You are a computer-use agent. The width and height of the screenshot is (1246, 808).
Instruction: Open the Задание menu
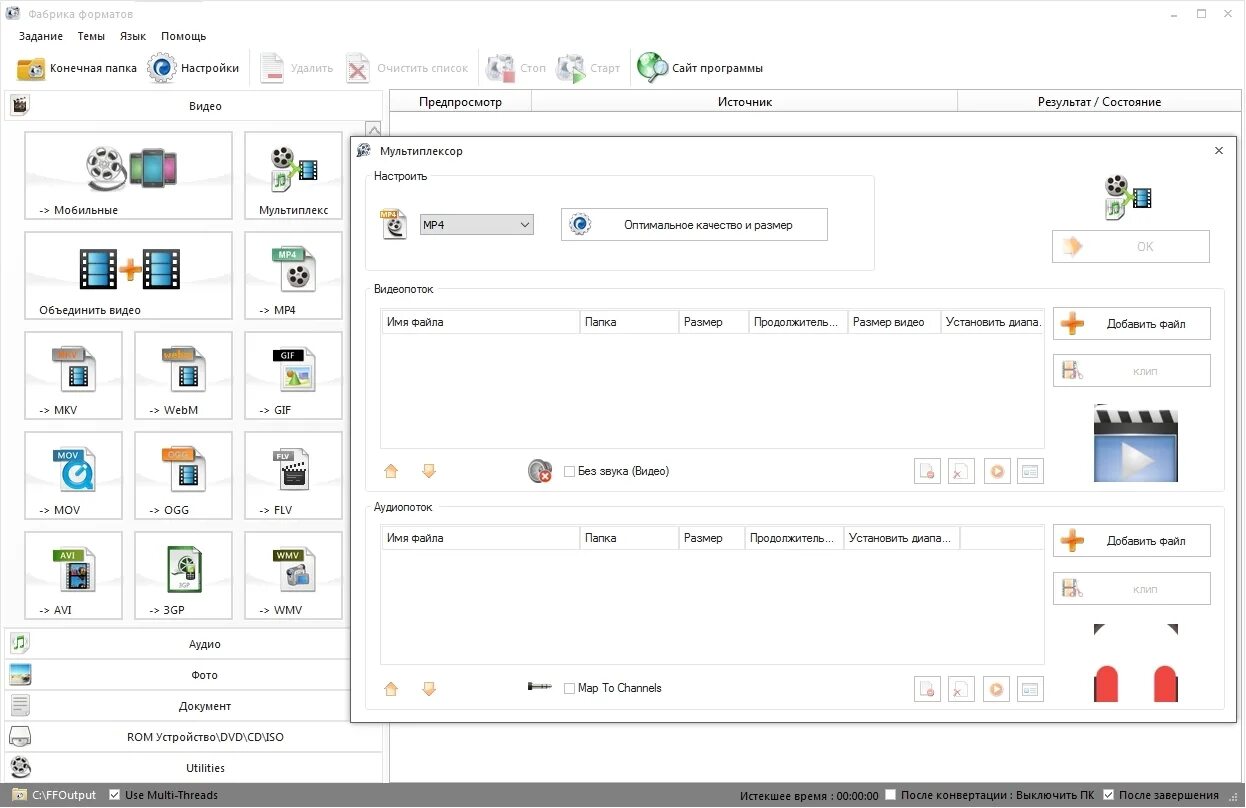point(41,36)
